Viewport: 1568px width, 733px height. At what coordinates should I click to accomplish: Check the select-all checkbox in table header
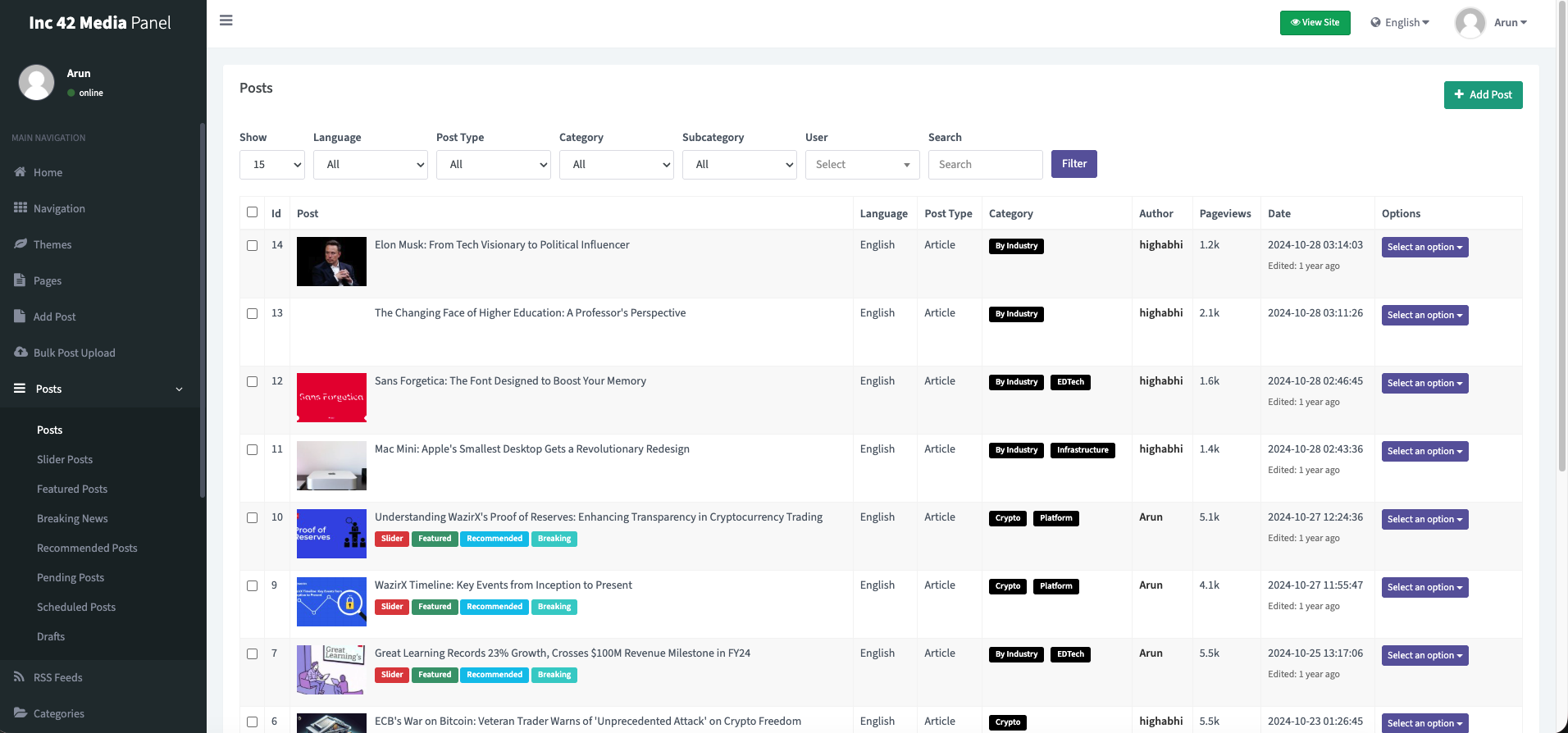pos(252,212)
